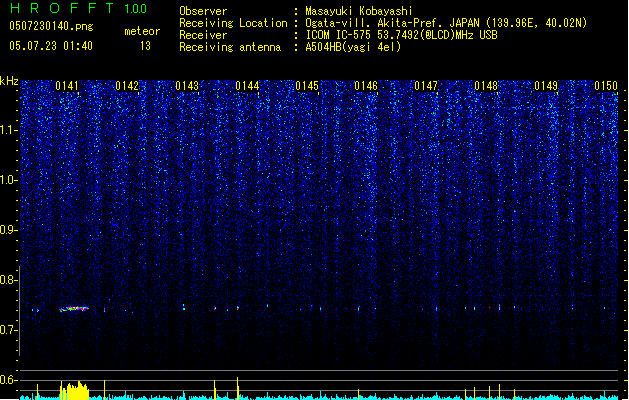629x400 pixels.
Task: Click the tall yellow power spike near 0144
Action: [x=237, y=388]
